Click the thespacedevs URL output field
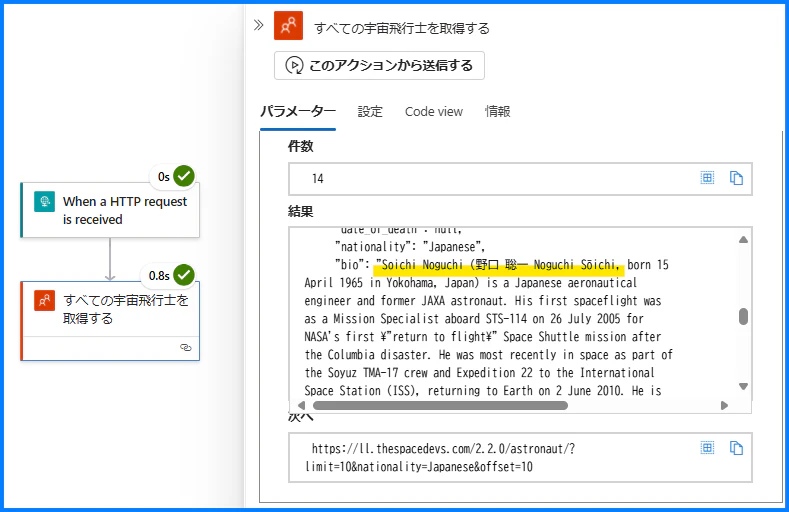 [x=520, y=458]
